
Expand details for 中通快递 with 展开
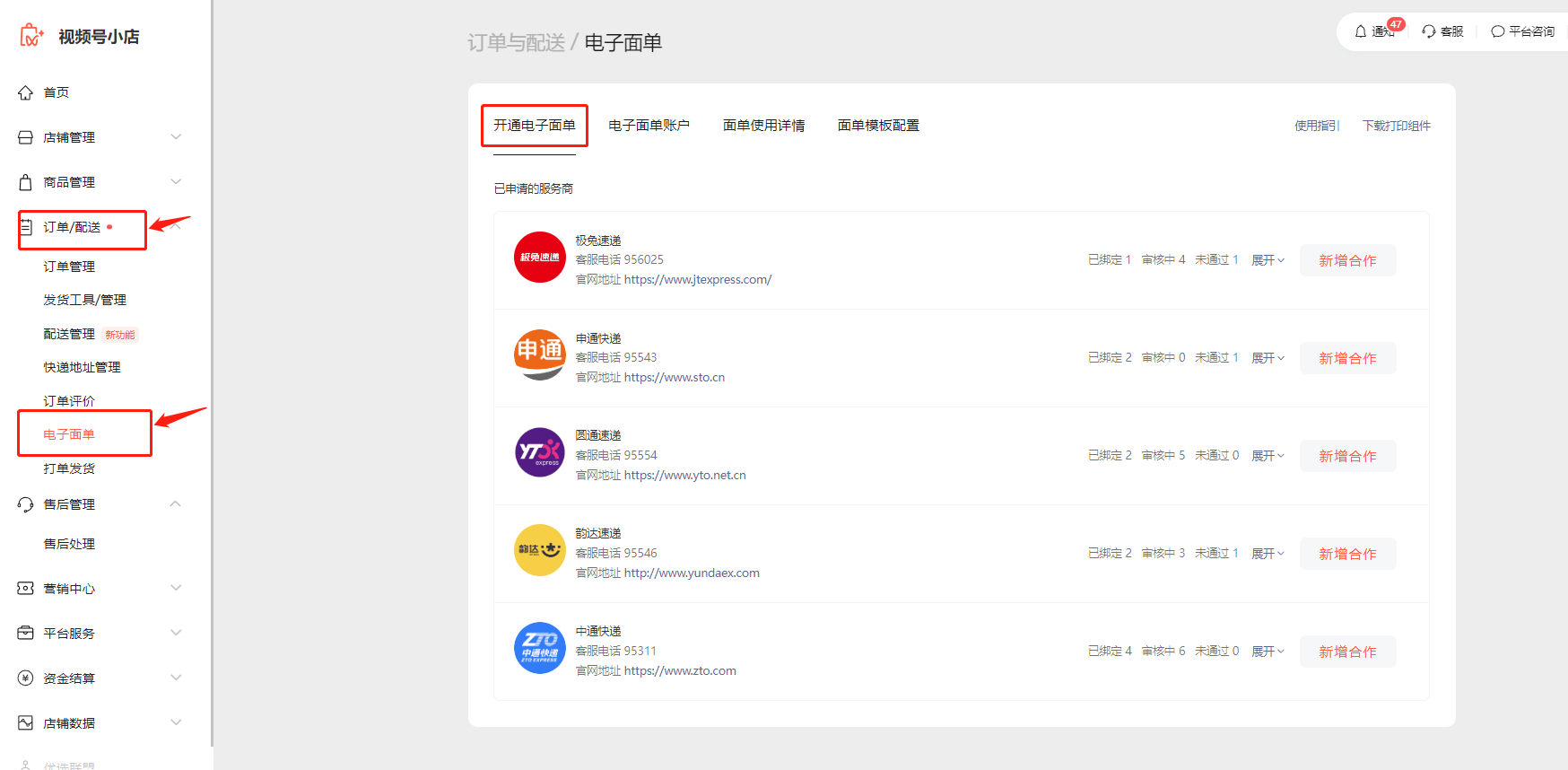(1267, 652)
